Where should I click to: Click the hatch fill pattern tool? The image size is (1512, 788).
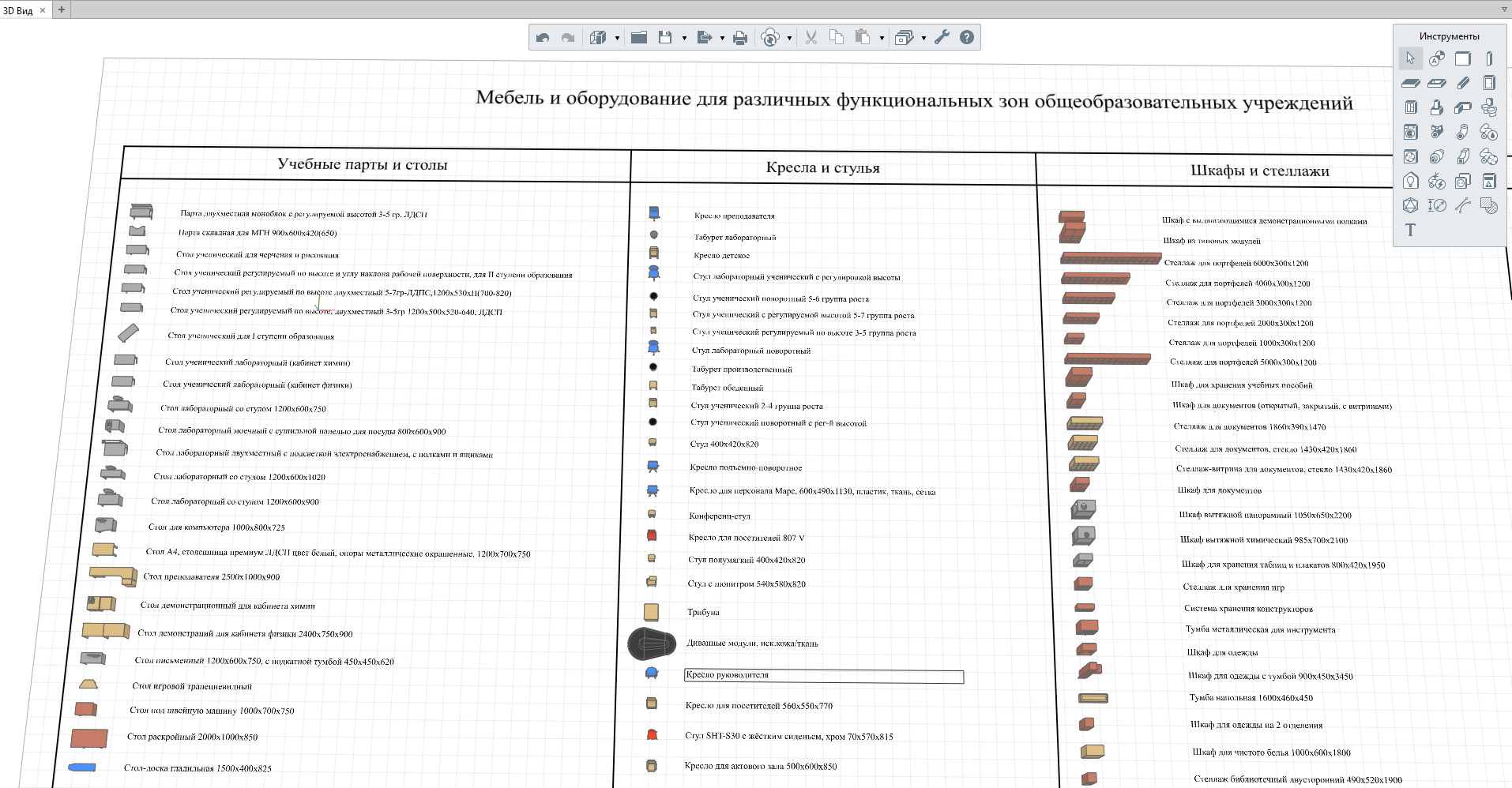1488,205
